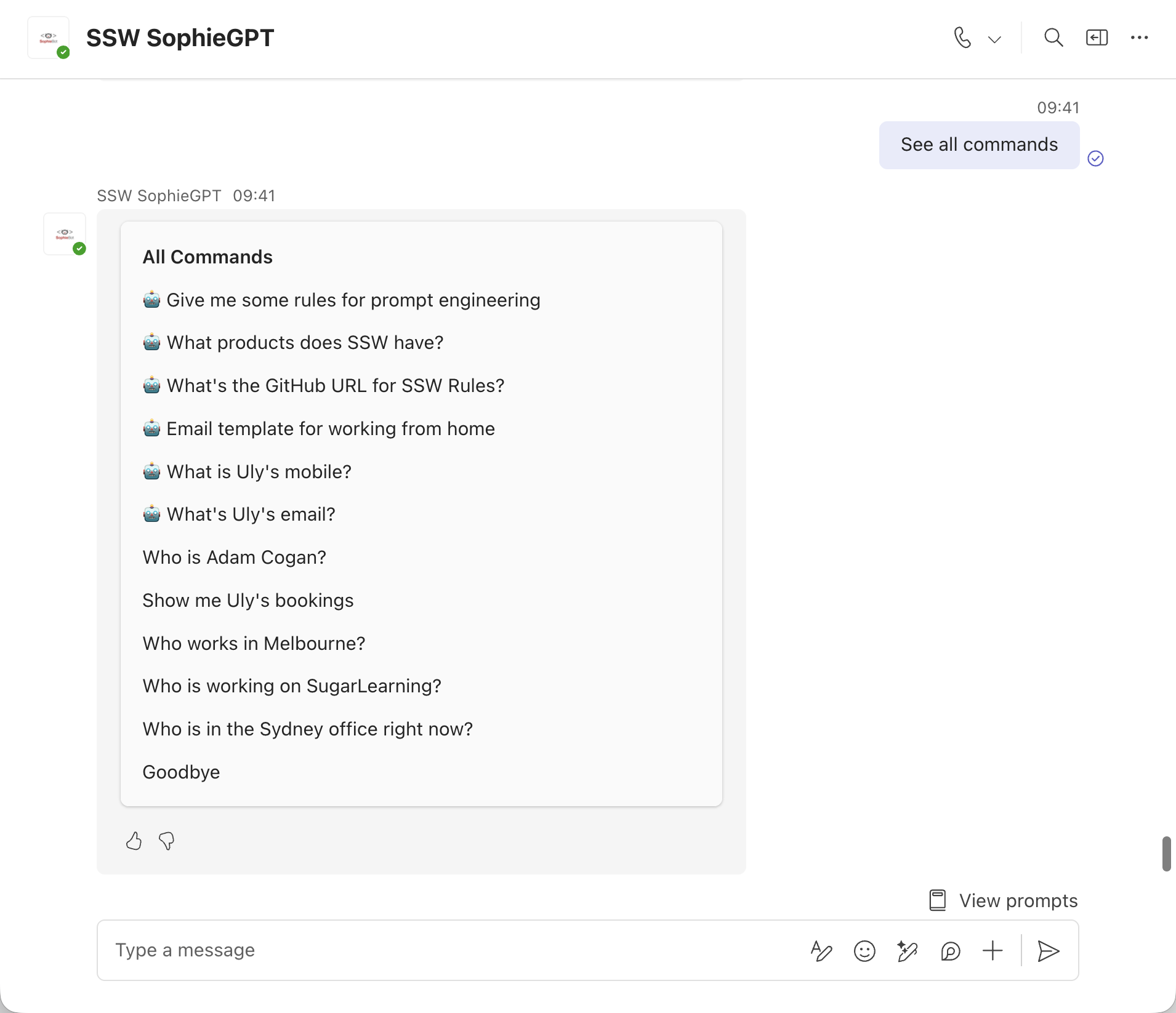Open the text formatting options icon
Screen dimensions: 1176x1013
point(821,951)
